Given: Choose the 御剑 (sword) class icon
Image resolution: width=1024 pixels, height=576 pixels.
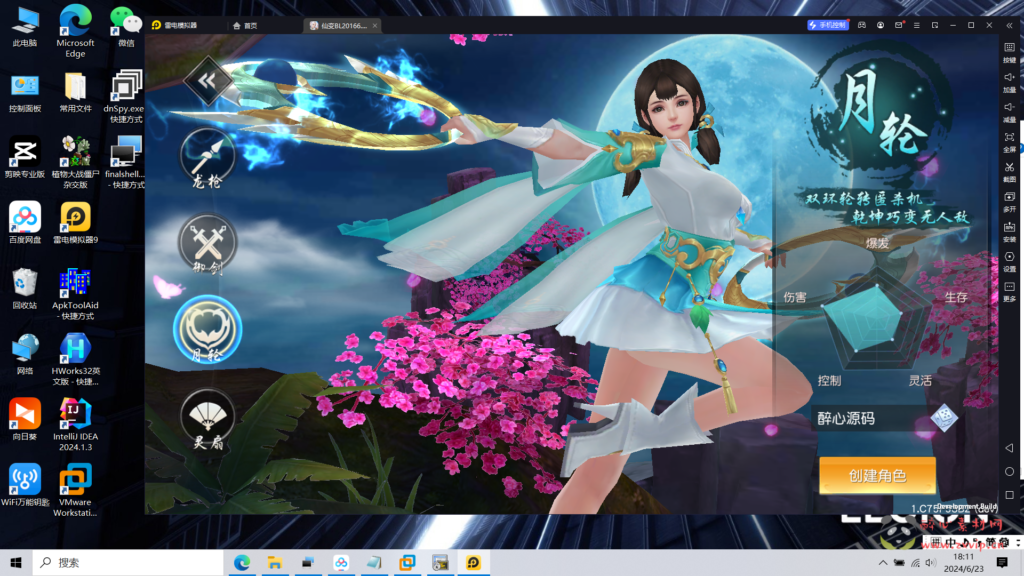Looking at the screenshot, I should coord(207,241).
